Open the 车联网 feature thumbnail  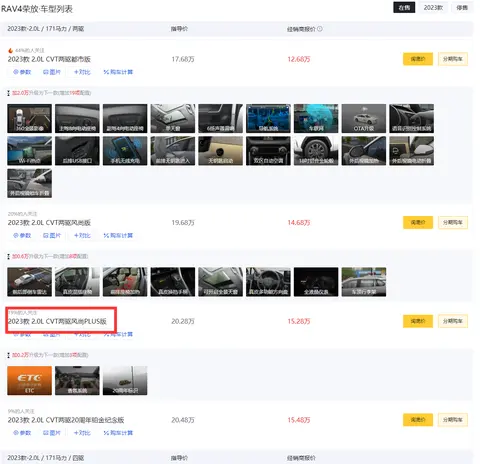tap(316, 118)
